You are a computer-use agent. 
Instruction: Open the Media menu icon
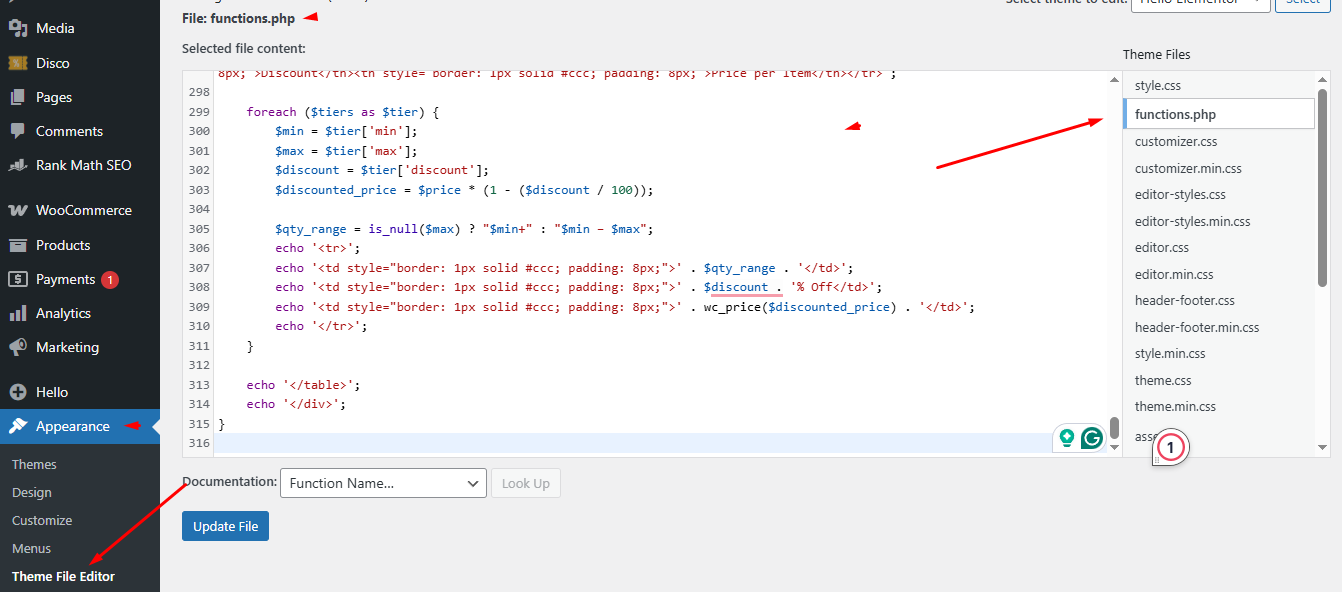[17, 29]
